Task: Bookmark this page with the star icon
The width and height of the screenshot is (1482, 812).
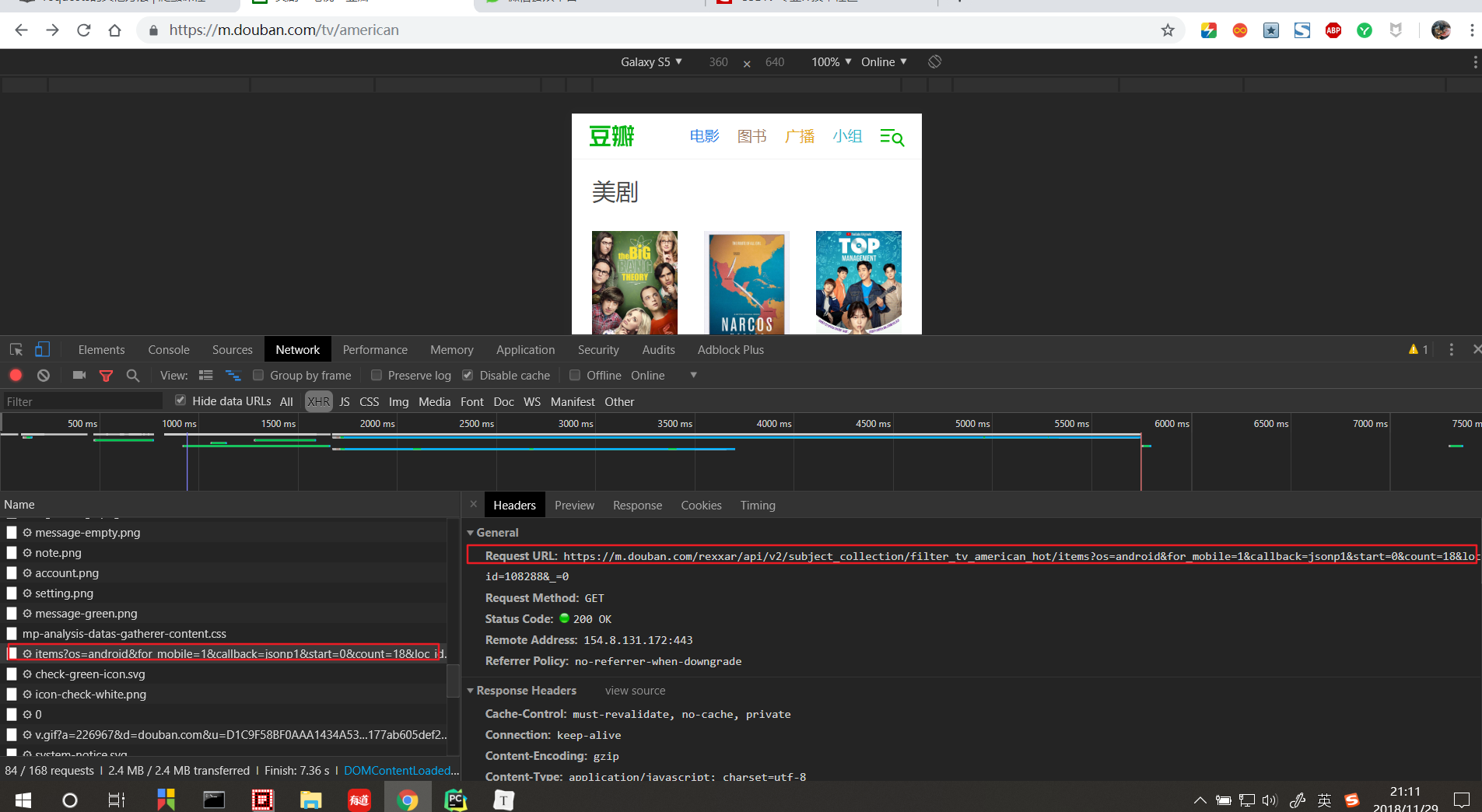Action: tap(1168, 30)
